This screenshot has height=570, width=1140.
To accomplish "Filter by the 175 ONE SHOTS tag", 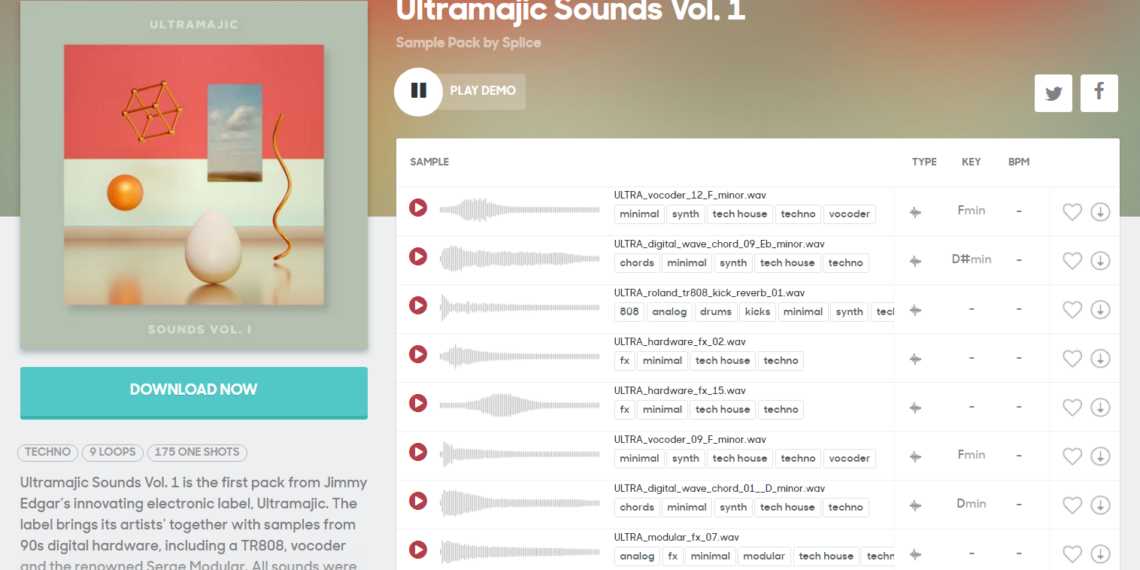I will pyautogui.click(x=197, y=452).
